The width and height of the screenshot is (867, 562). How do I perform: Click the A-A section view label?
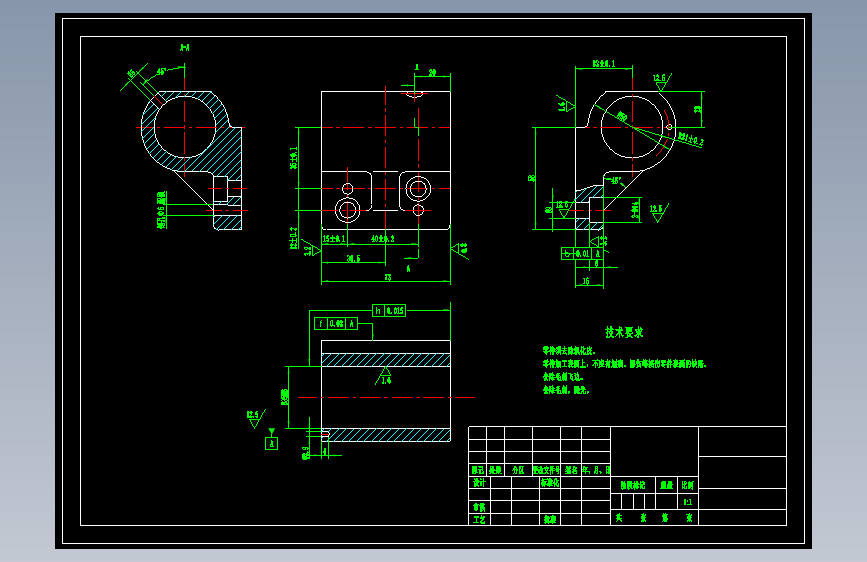(x=185, y=48)
